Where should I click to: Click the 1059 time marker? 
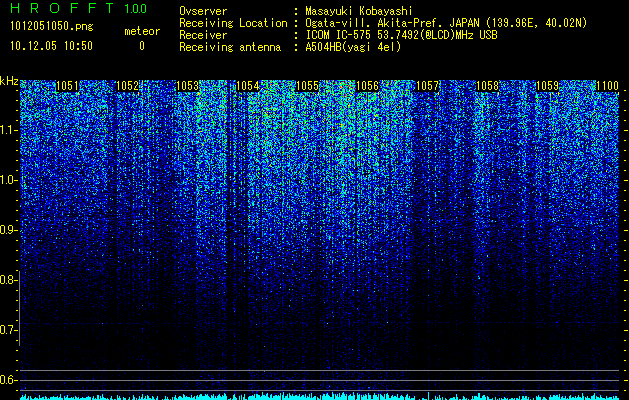[548, 86]
